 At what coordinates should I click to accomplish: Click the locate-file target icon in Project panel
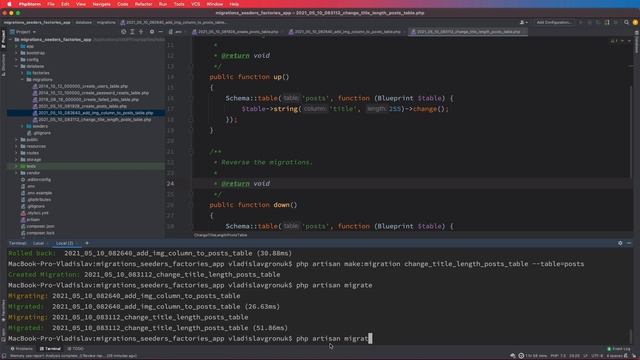tap(123, 32)
